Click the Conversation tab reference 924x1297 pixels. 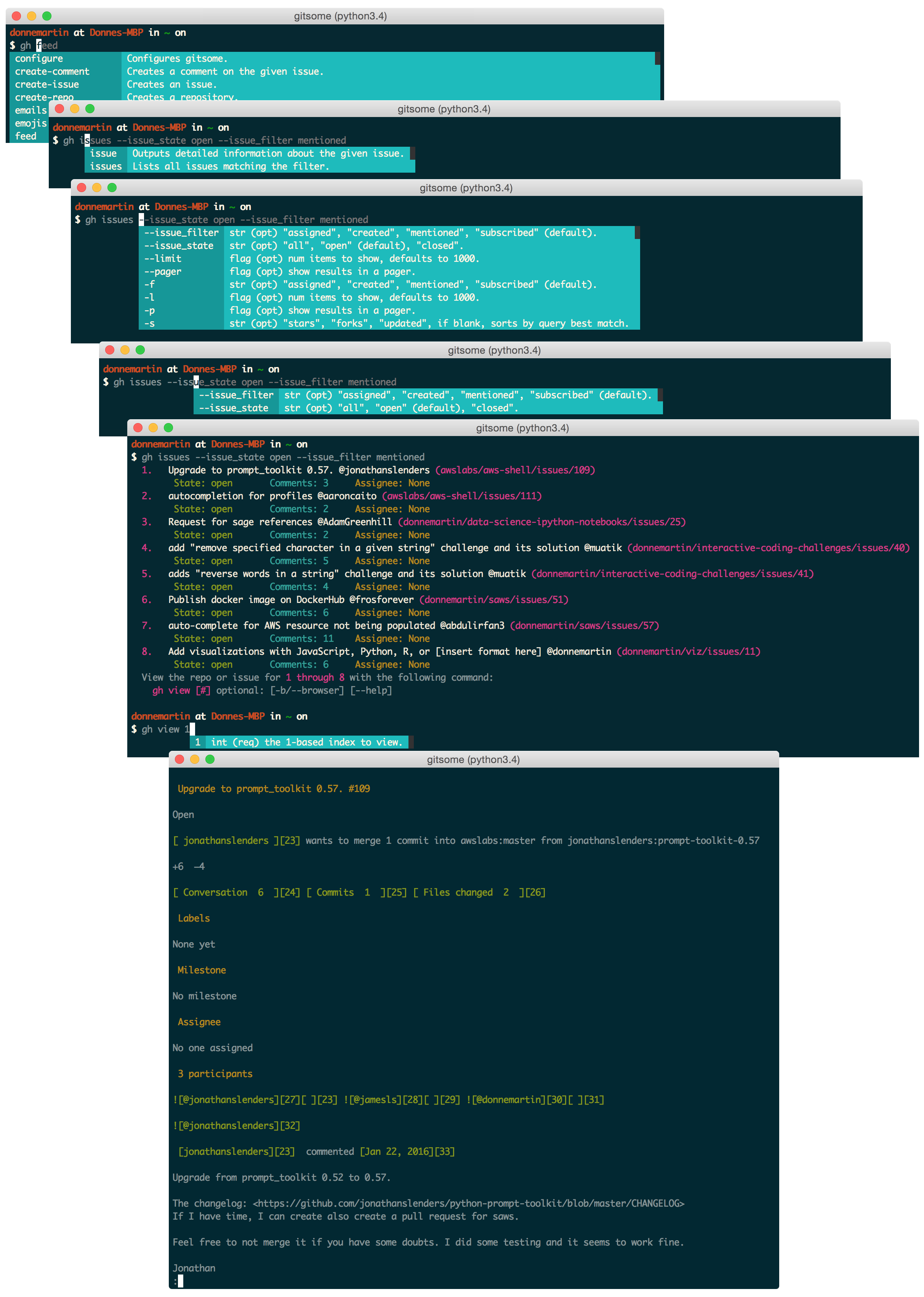click(x=215, y=892)
